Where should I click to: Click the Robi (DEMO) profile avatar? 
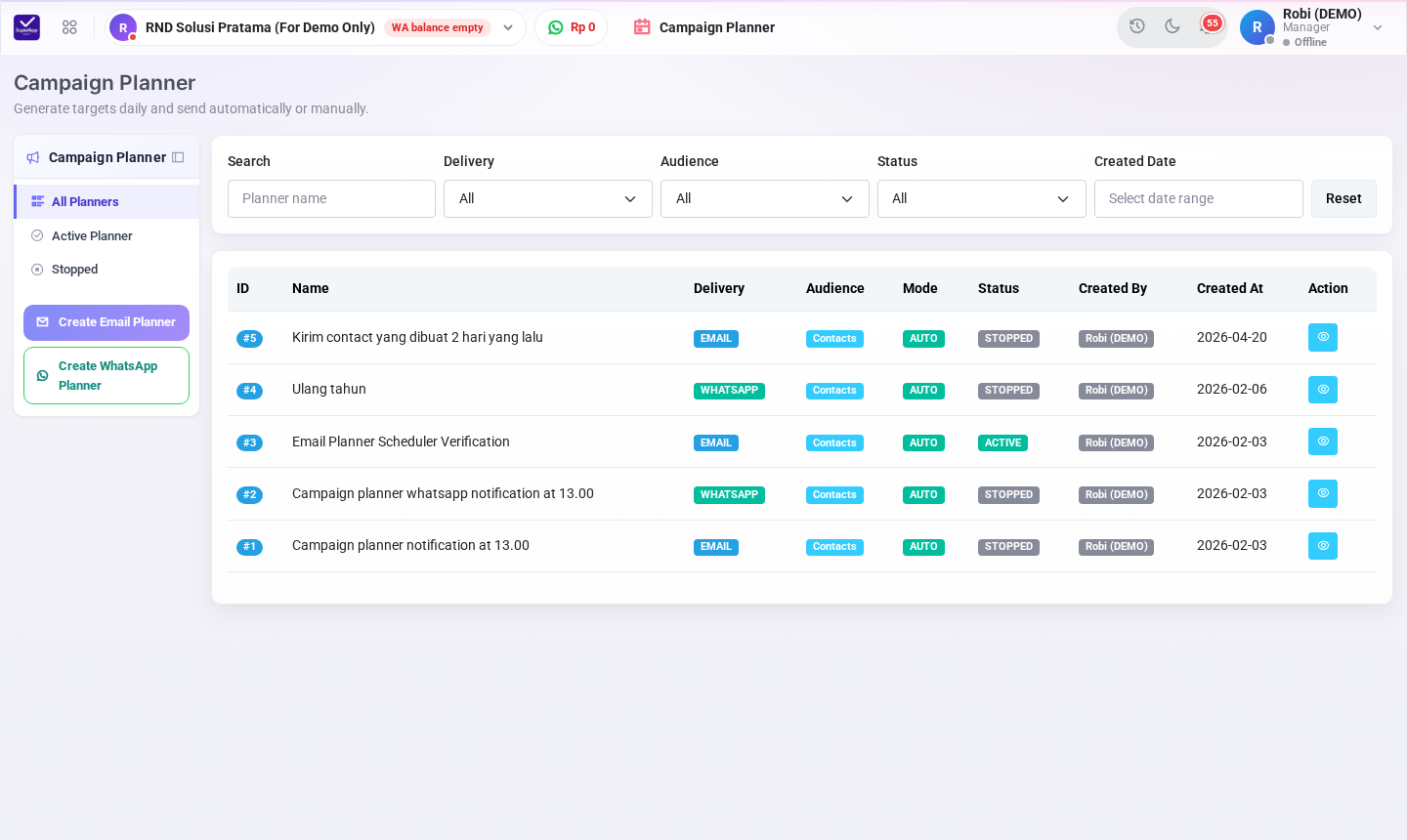(x=1258, y=27)
